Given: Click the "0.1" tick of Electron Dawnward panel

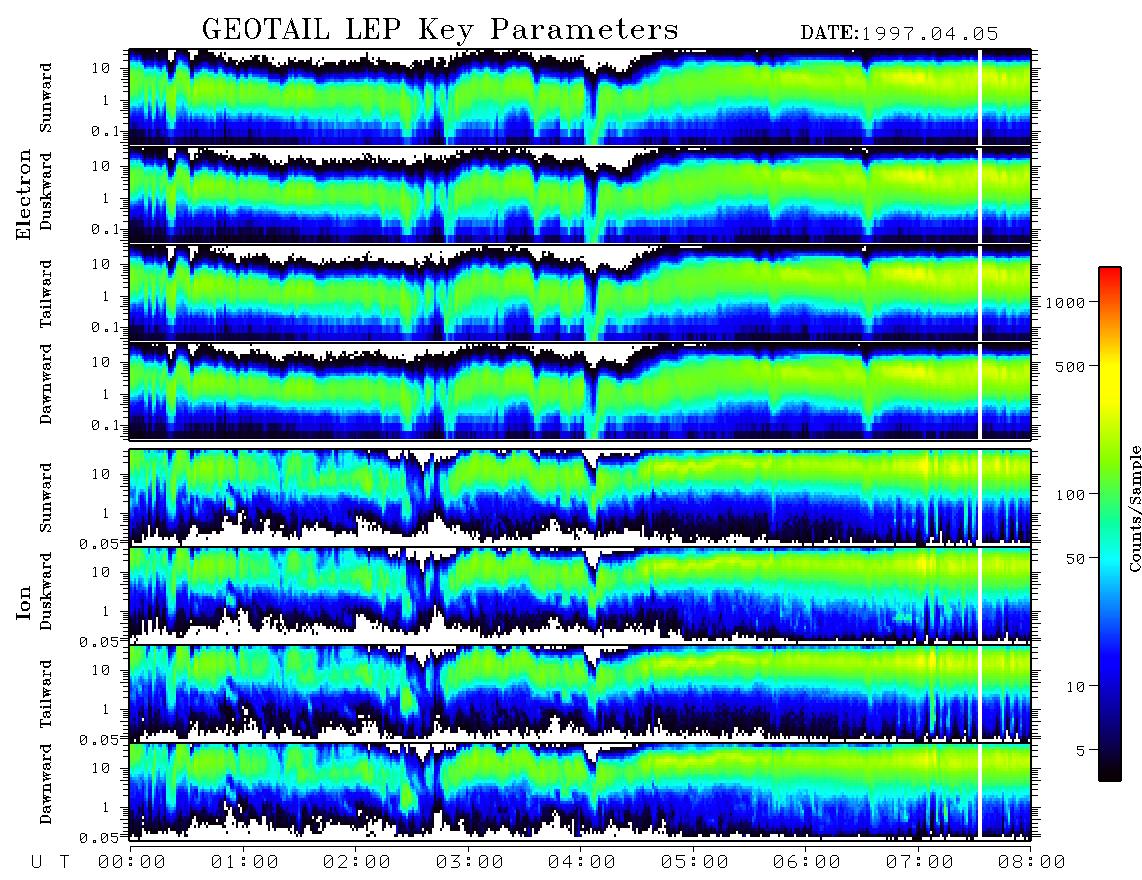Looking at the screenshot, I should (x=105, y=425).
